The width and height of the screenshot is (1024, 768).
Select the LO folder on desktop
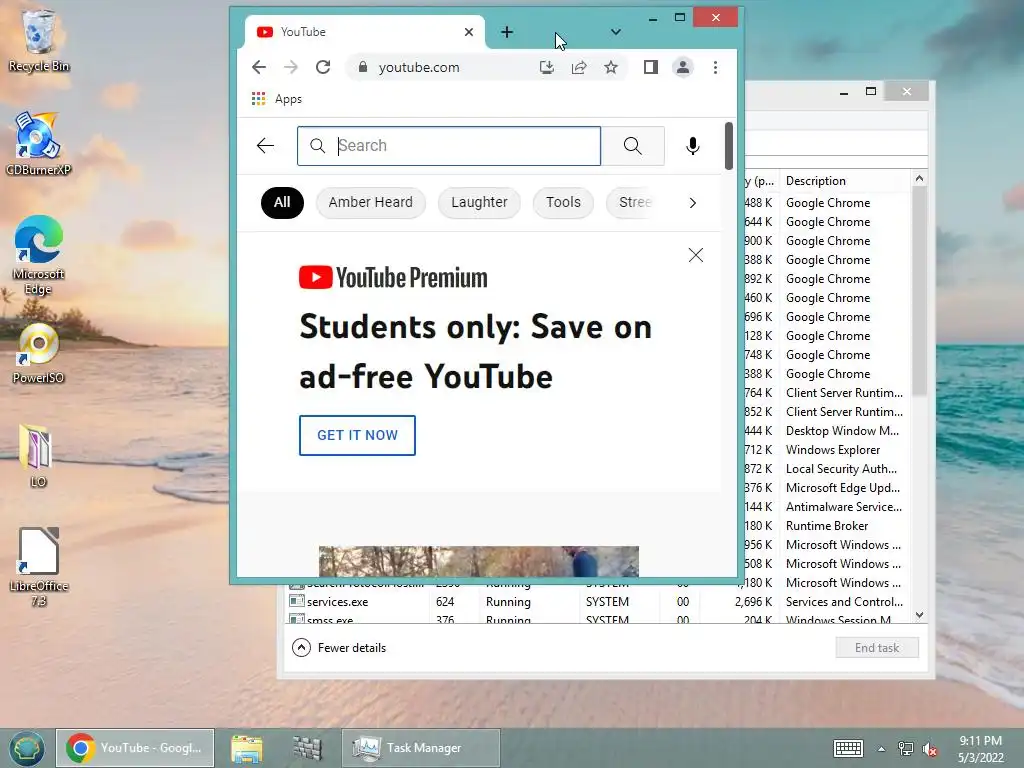tap(37, 456)
